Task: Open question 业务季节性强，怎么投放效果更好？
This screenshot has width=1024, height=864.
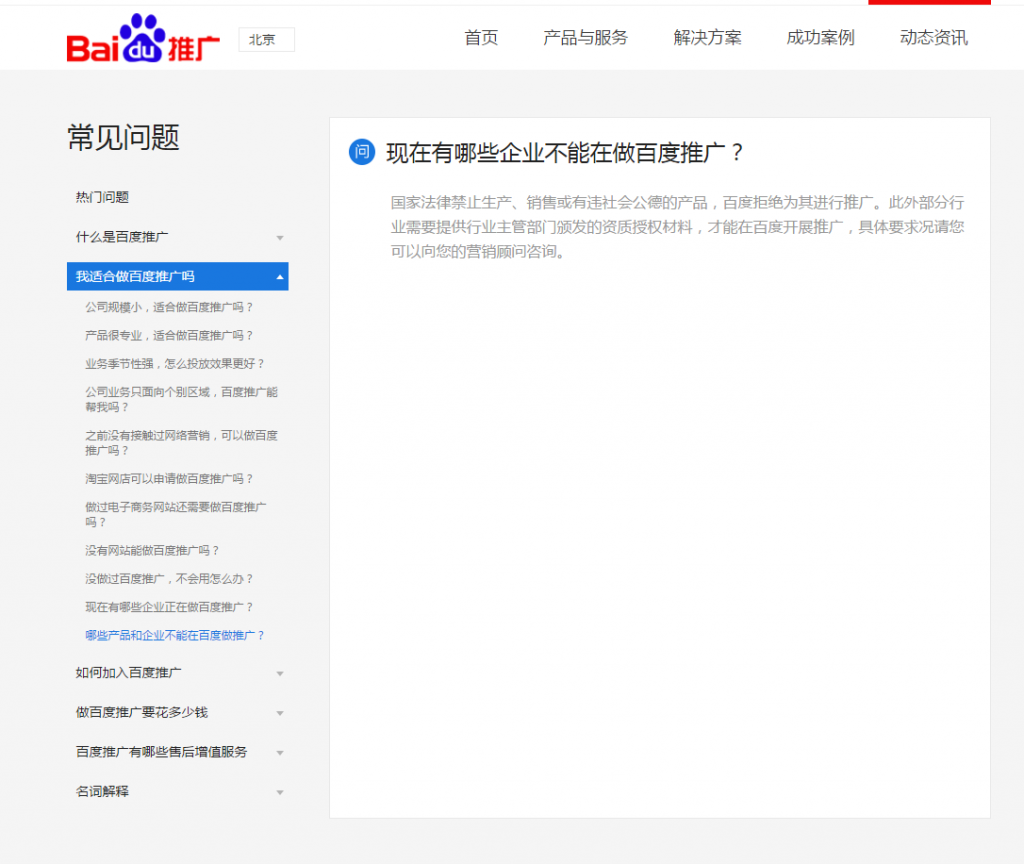Action: click(175, 364)
